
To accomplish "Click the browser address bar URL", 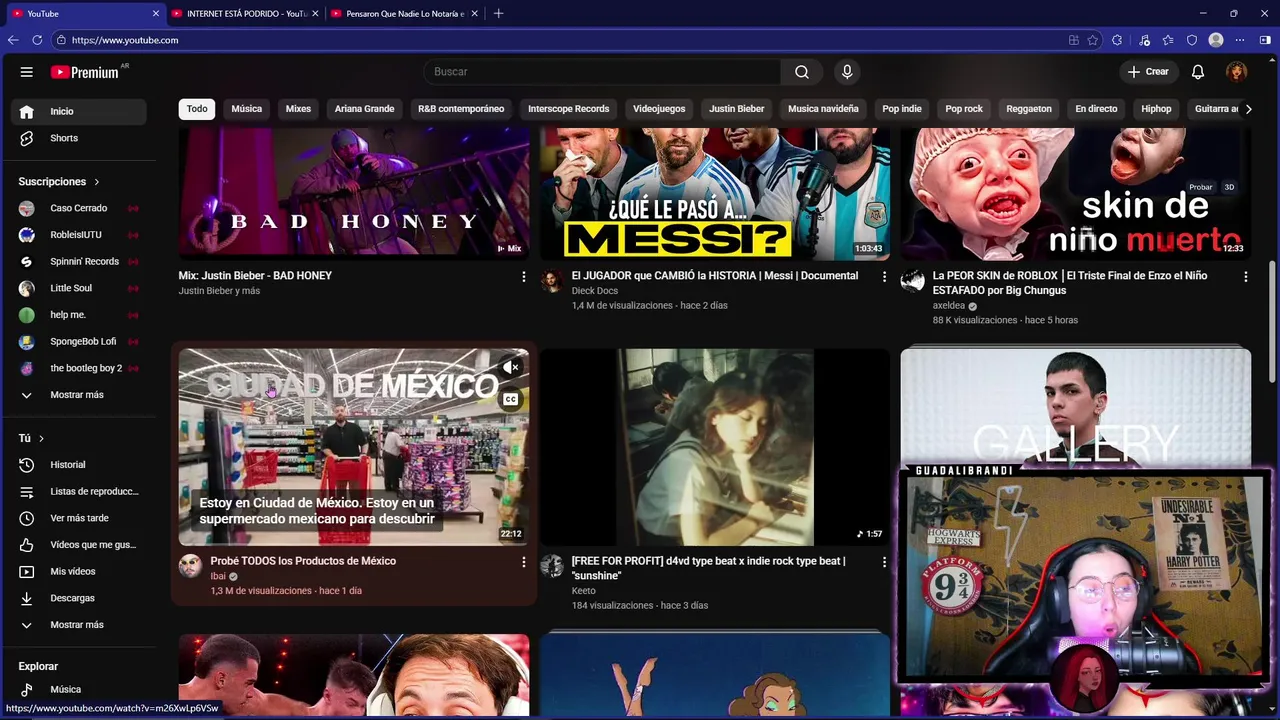I will [x=125, y=40].
